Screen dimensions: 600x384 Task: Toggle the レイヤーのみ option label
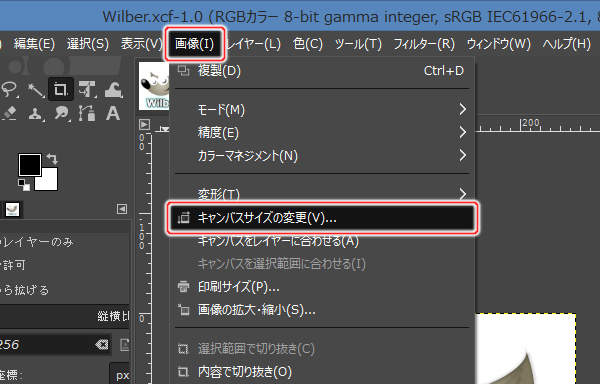(x=38, y=242)
